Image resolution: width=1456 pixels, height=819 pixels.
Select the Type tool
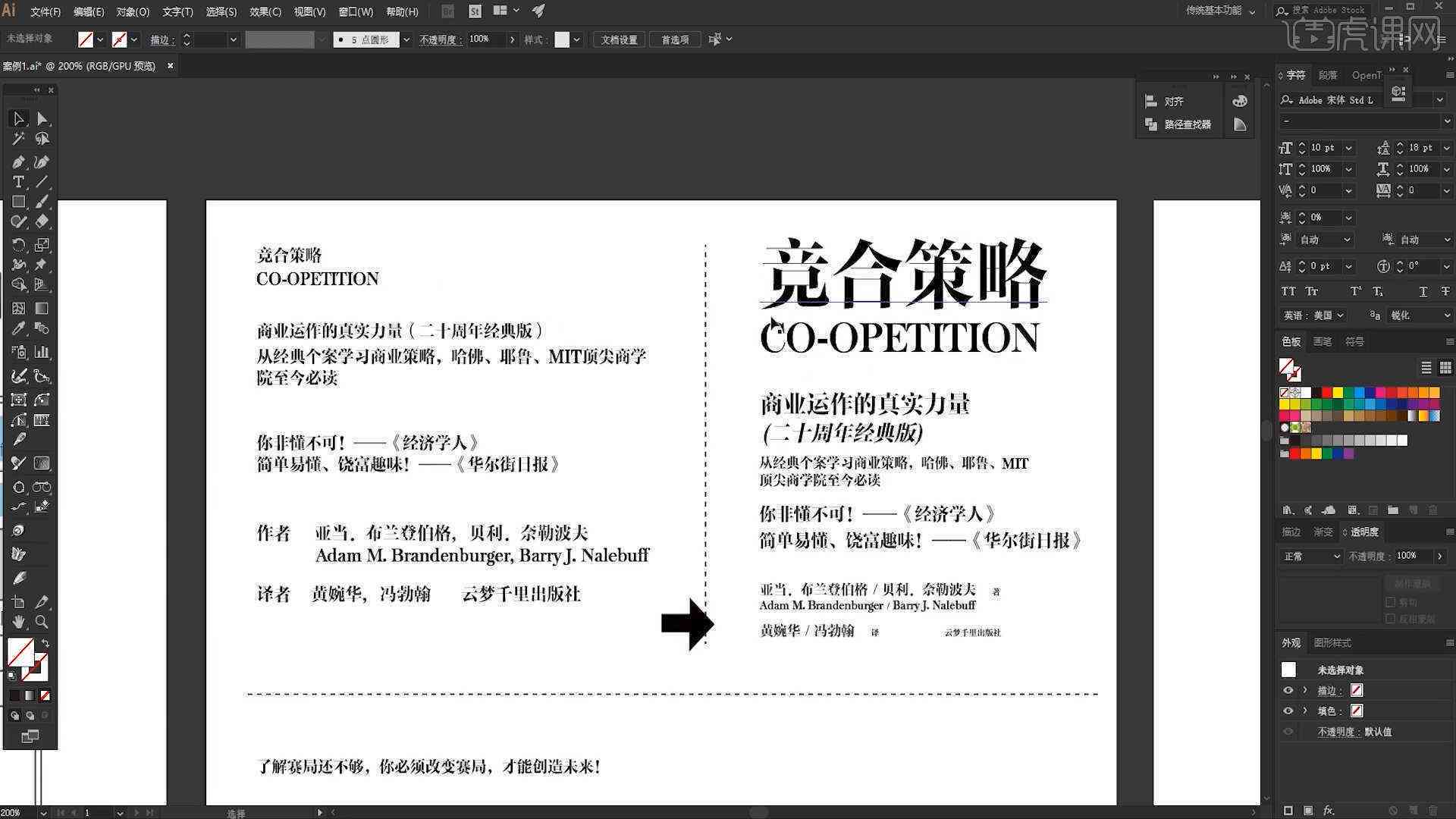[x=18, y=182]
